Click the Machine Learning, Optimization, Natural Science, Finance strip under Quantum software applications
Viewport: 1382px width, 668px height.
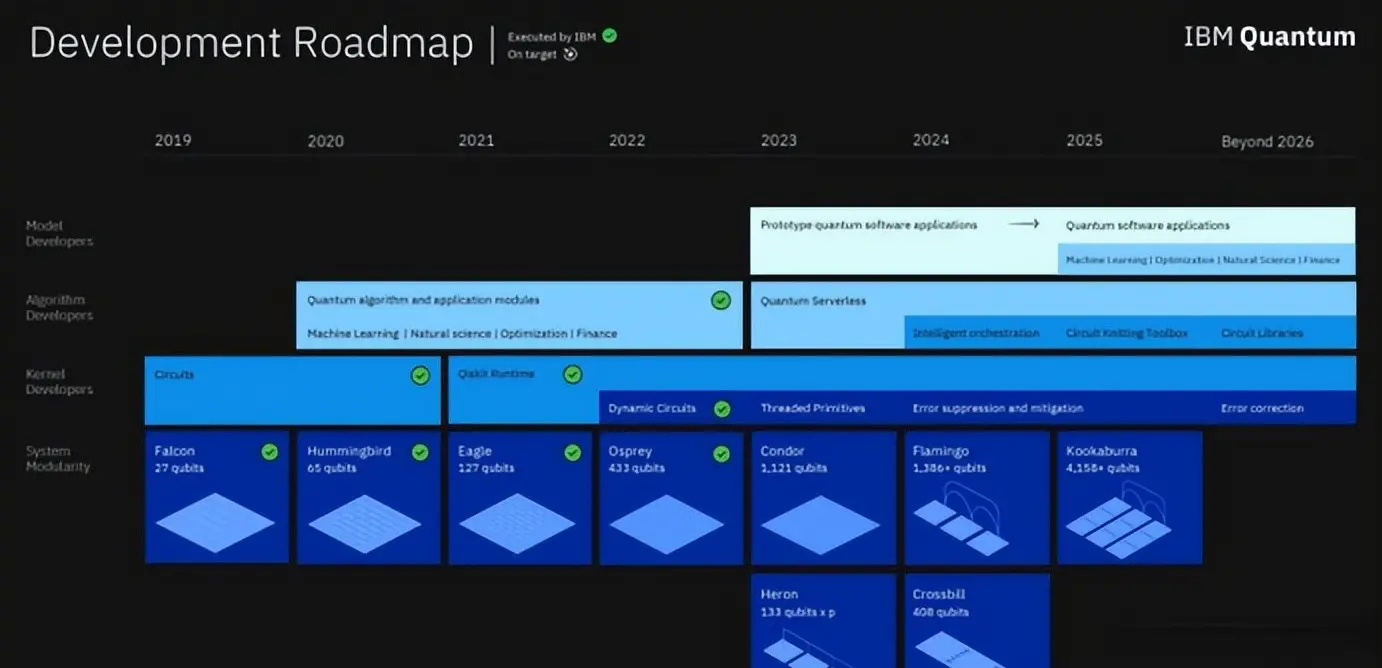coord(1207,259)
